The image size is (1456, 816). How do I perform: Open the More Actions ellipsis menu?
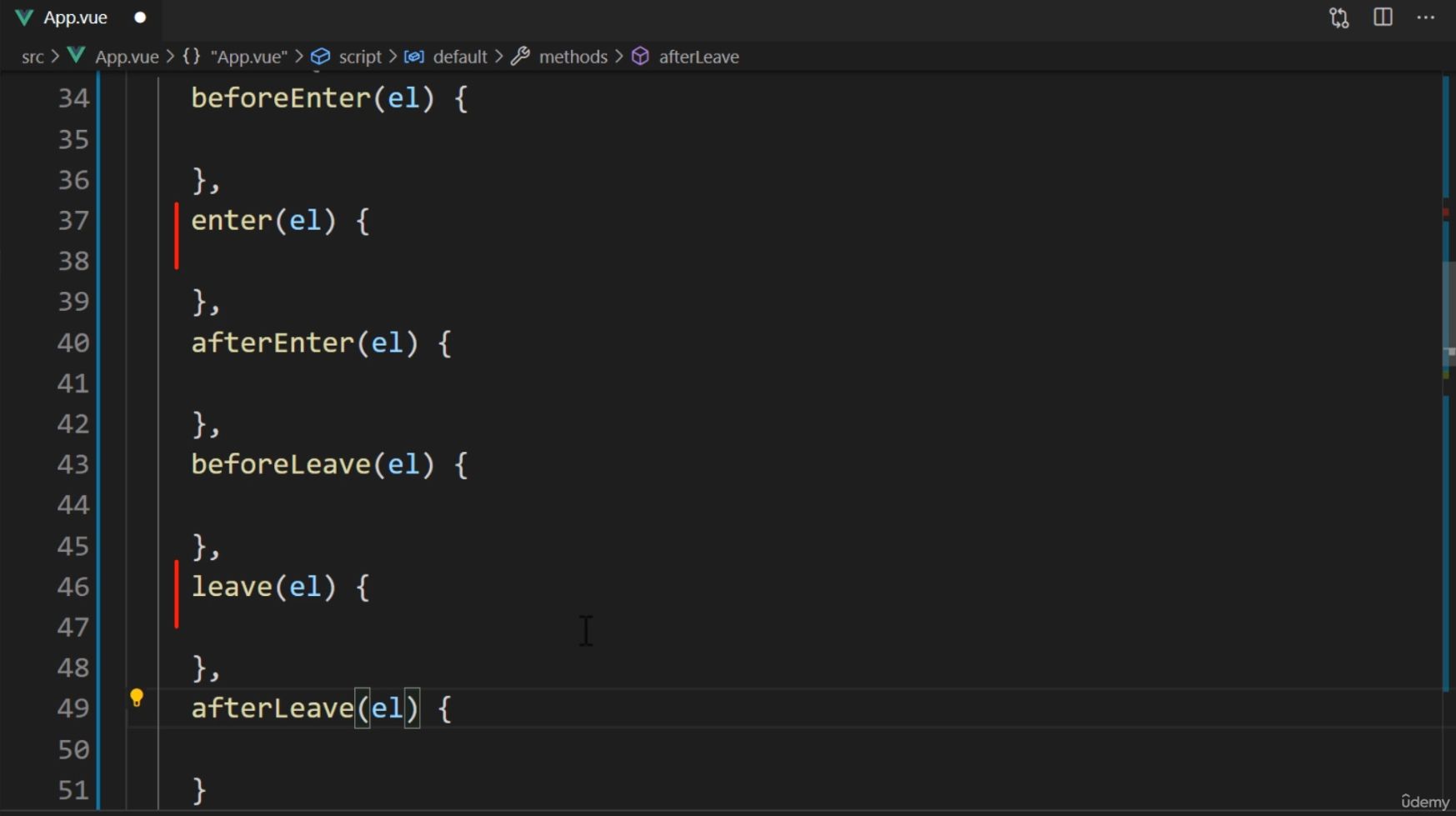[1426, 18]
